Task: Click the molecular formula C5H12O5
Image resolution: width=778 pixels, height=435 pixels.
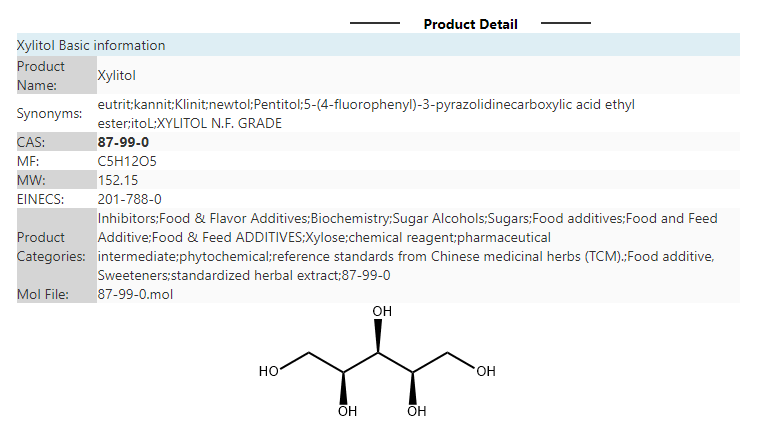Action: (127, 161)
